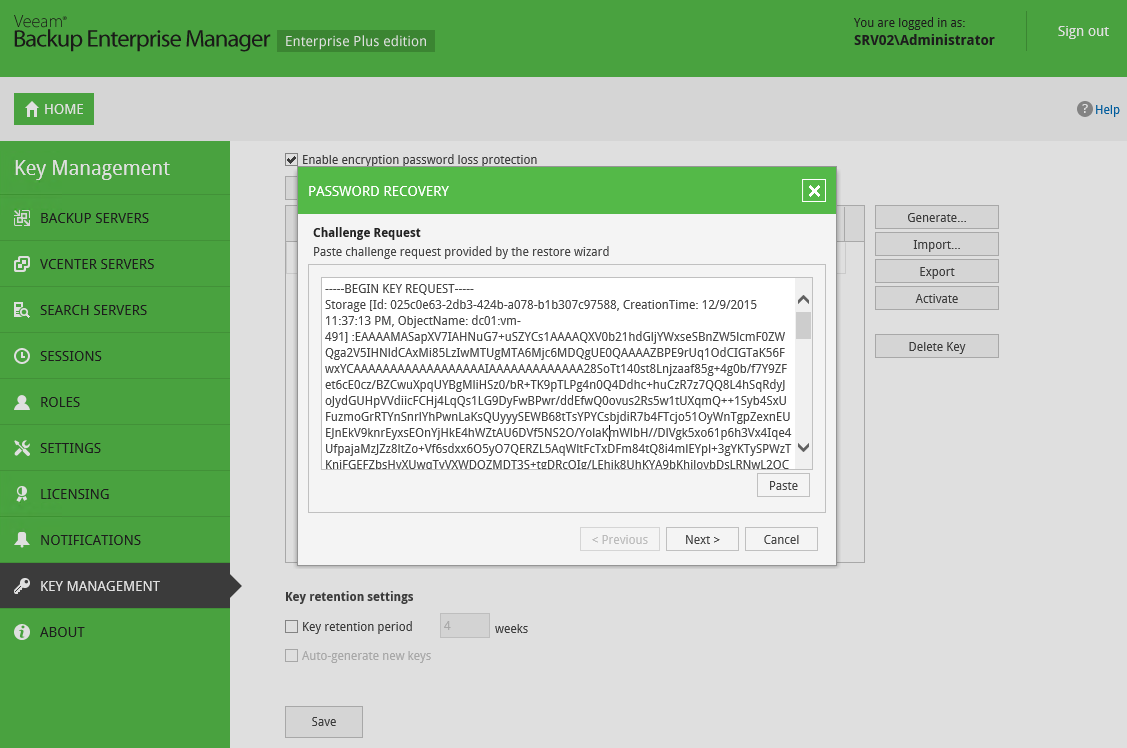Viewport: 1127px width, 748px height.
Task: Open the About menu item
Action: pos(62,632)
